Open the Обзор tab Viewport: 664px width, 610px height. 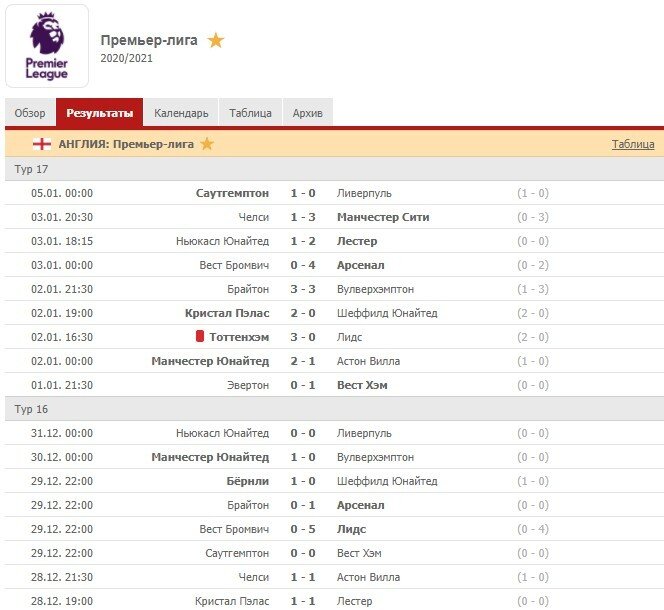click(x=30, y=113)
